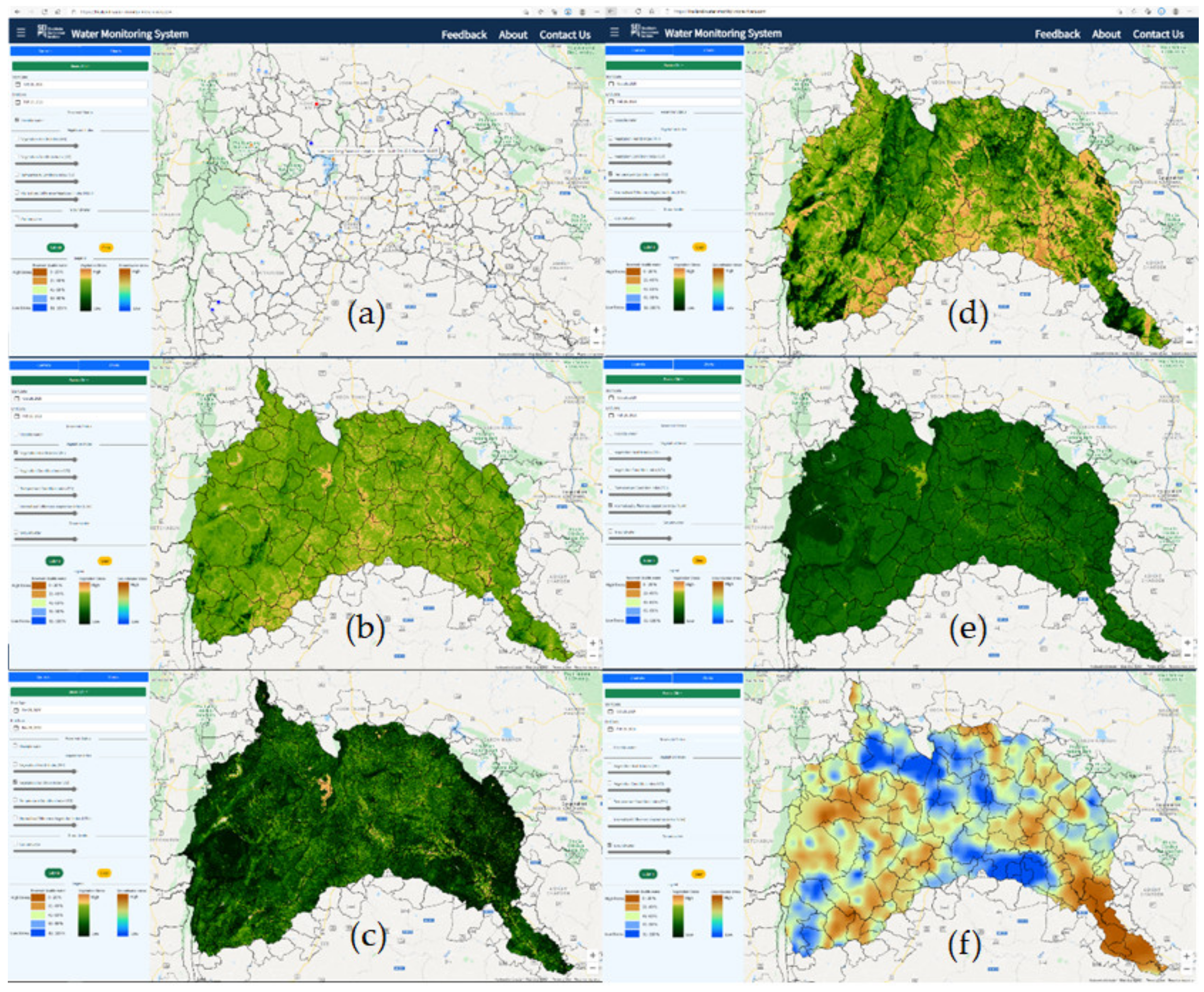
Task: Click the first vegetation opacity slider in panel (a)
Action: [x=47, y=146]
